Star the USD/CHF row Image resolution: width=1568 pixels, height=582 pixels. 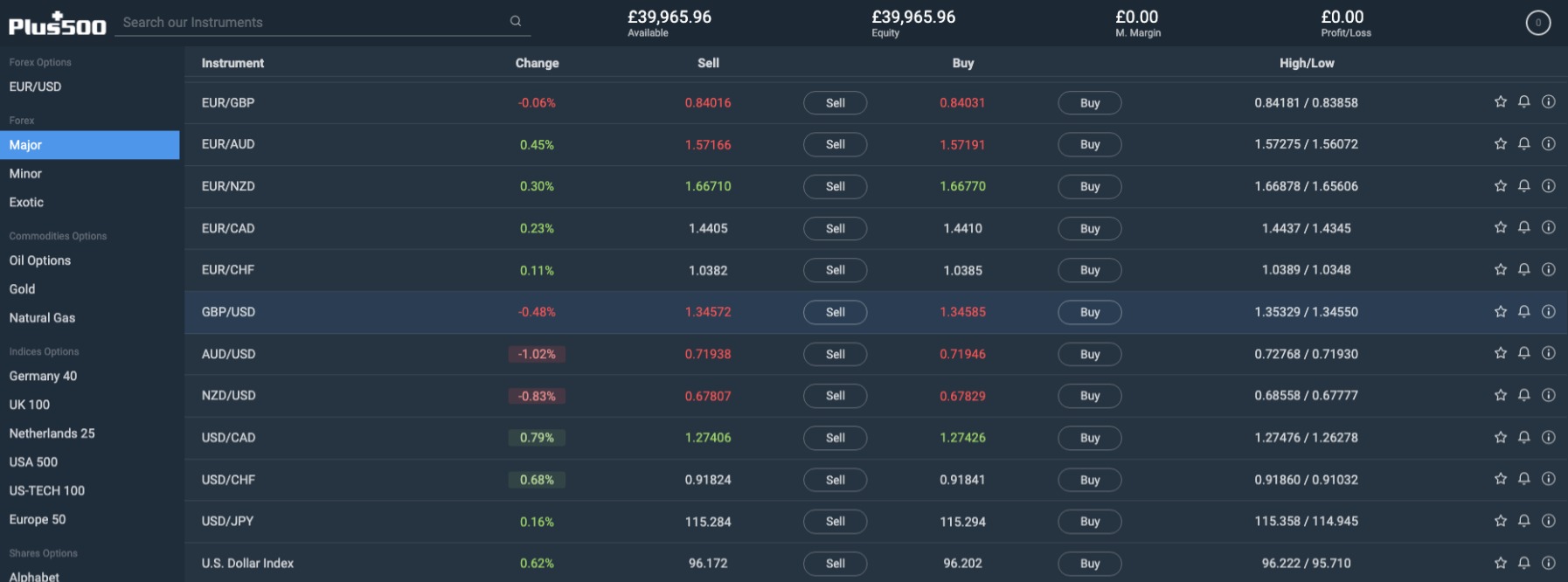coord(1501,479)
